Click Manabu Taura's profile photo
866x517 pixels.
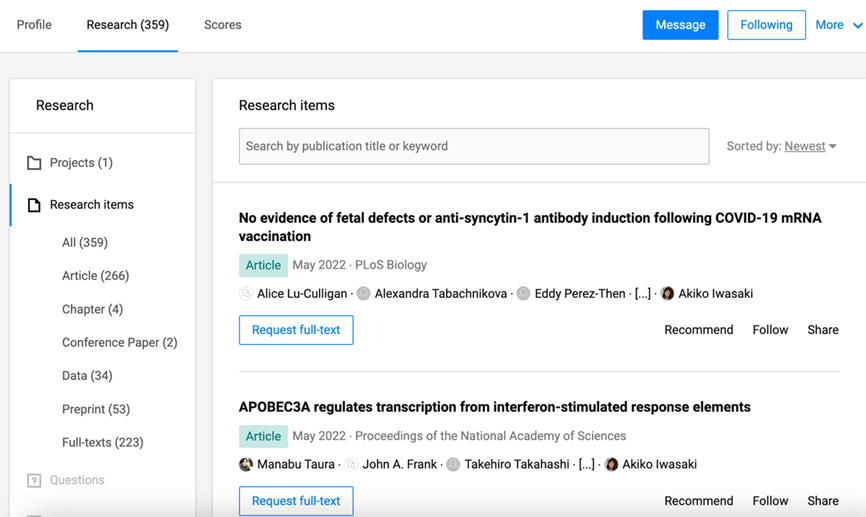(246, 465)
